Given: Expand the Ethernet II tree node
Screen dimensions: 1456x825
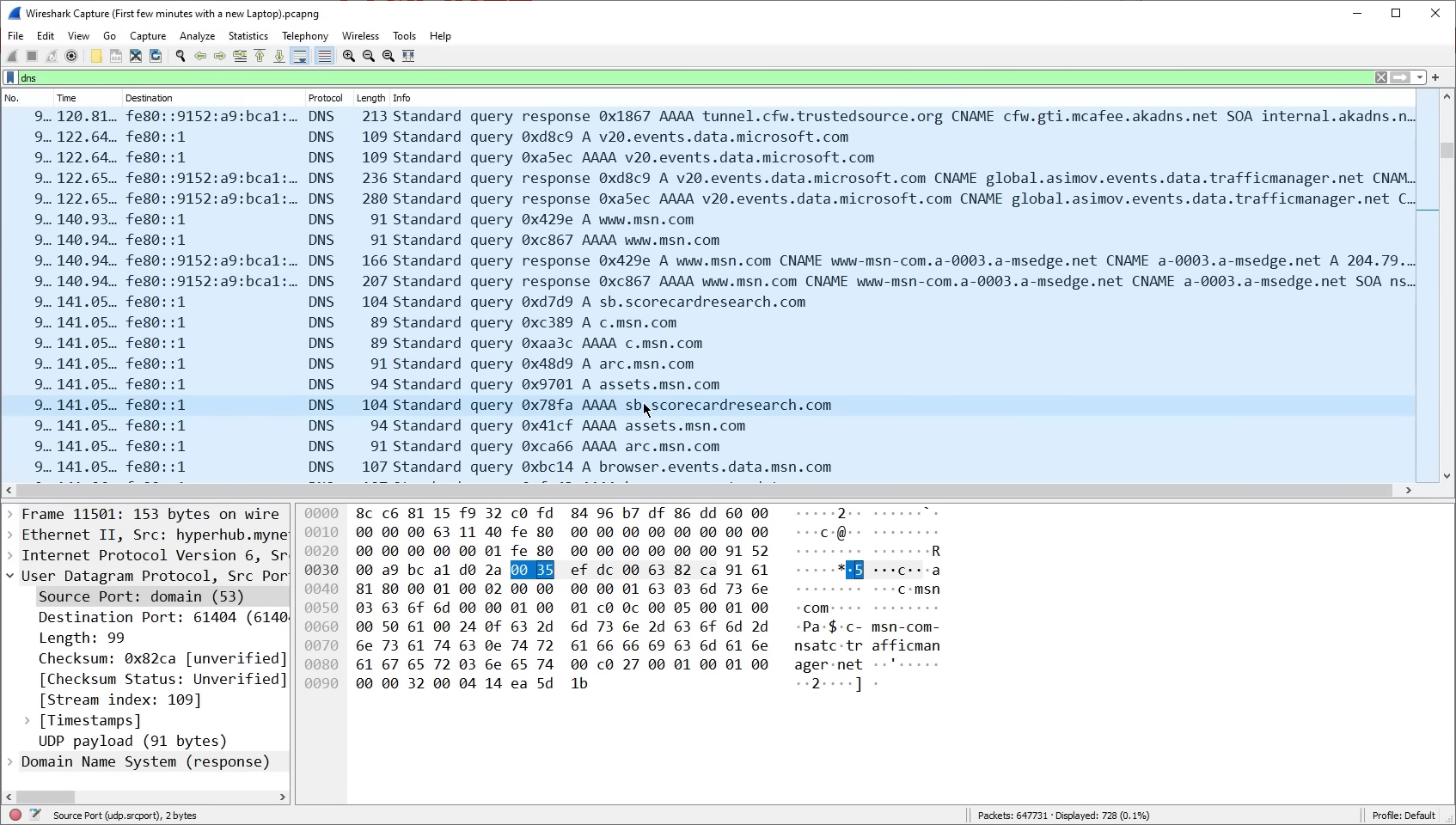Looking at the screenshot, I should [10, 535].
